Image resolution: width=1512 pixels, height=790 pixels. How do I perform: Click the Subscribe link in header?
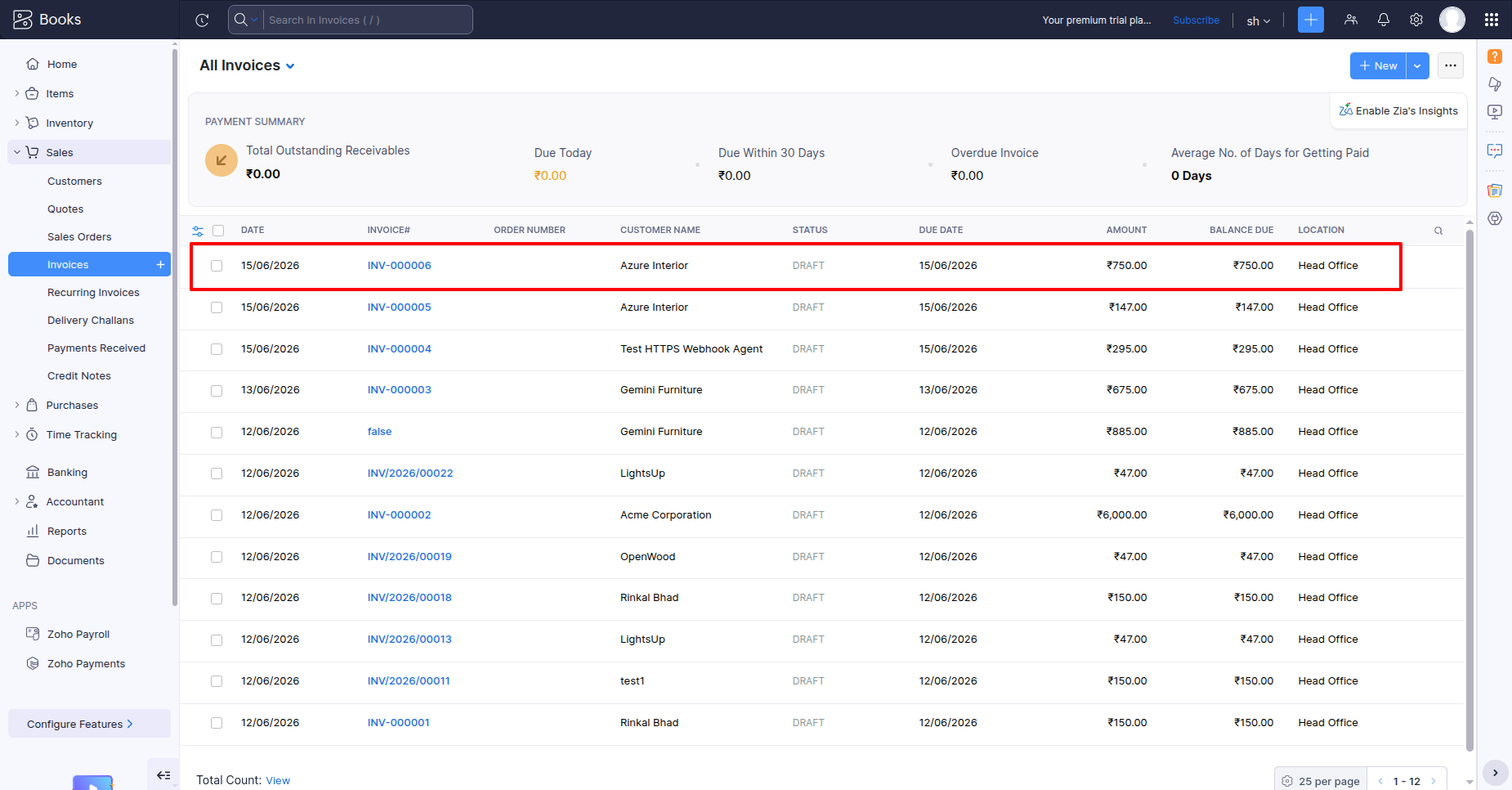[1196, 20]
